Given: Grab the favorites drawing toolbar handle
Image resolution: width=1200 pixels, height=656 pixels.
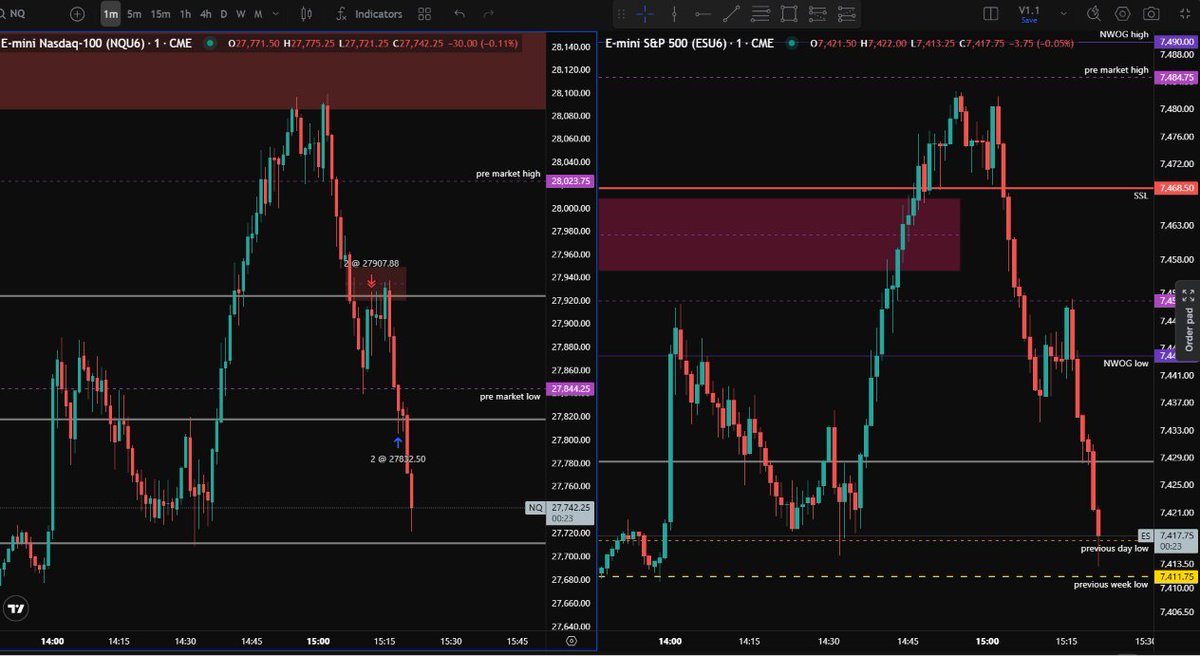Looking at the screenshot, I should [622, 14].
